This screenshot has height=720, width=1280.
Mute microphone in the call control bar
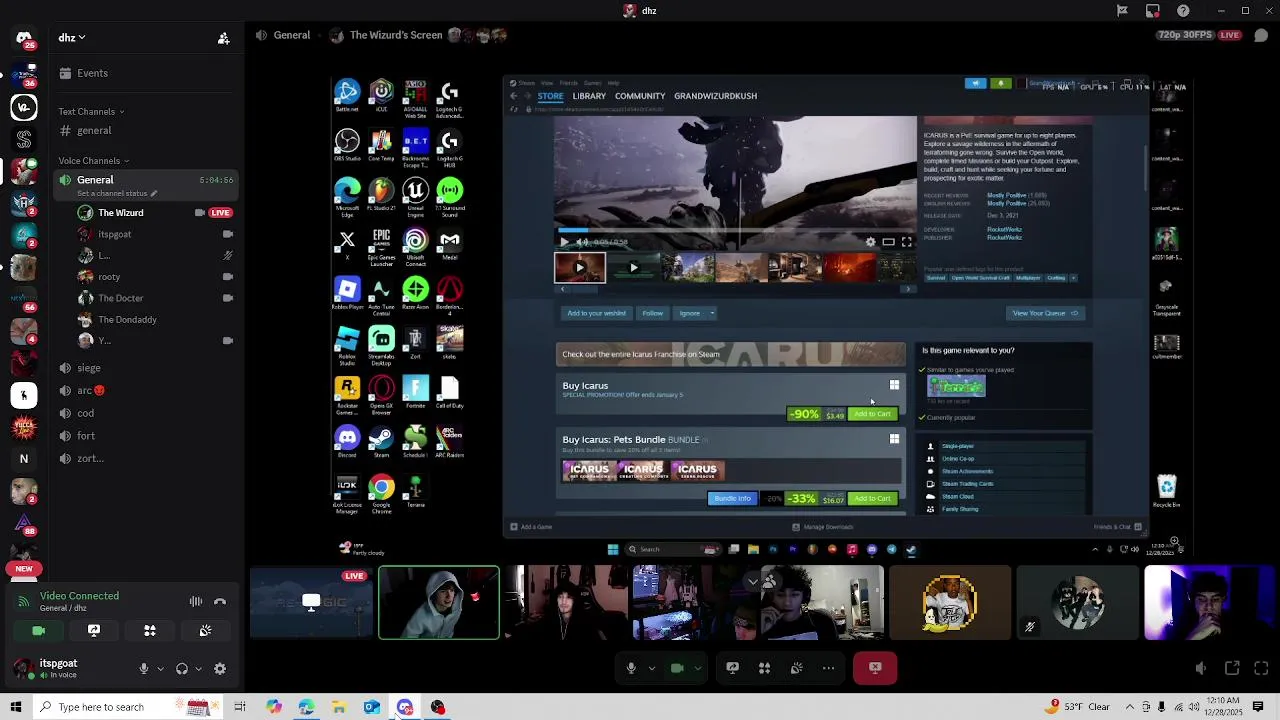631,668
